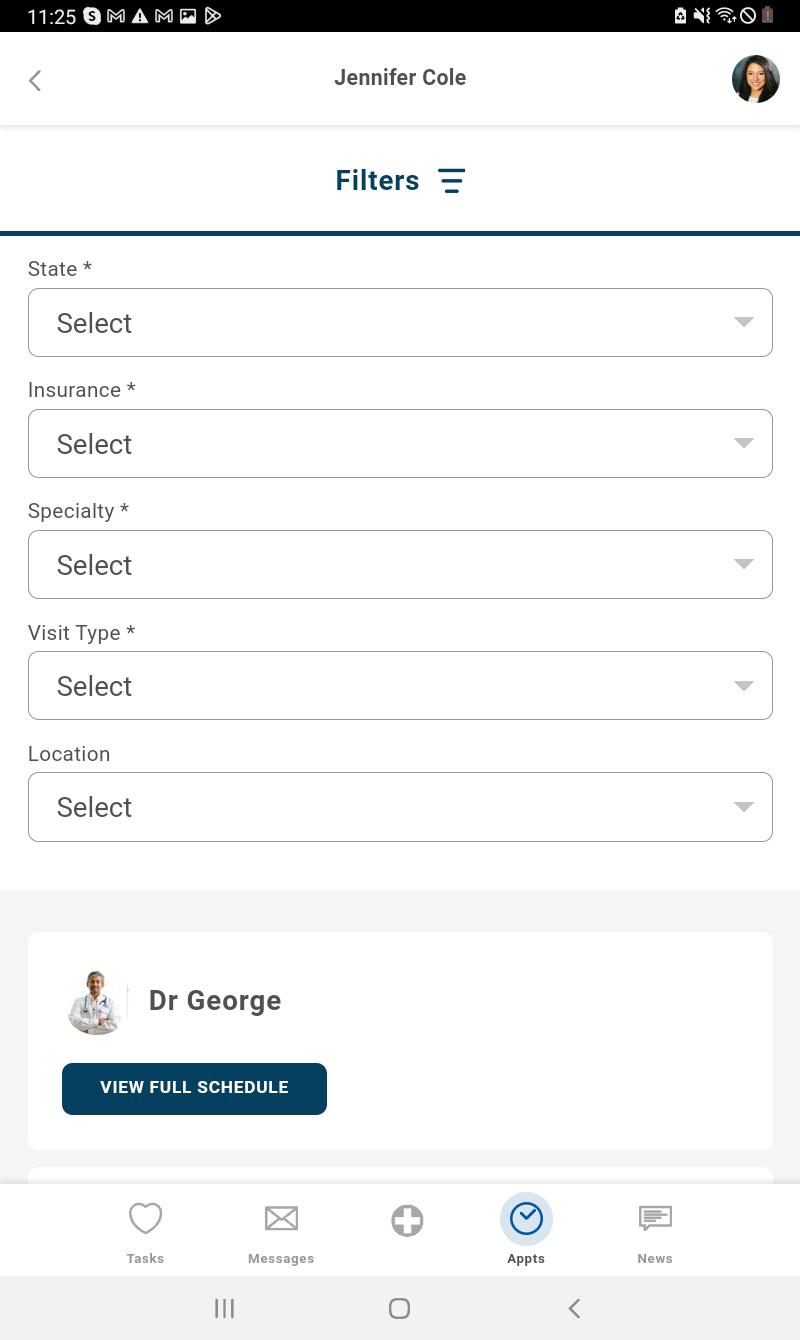This screenshot has height=1340, width=800.
Task: Tap Android system back button
Action: click(x=574, y=1308)
